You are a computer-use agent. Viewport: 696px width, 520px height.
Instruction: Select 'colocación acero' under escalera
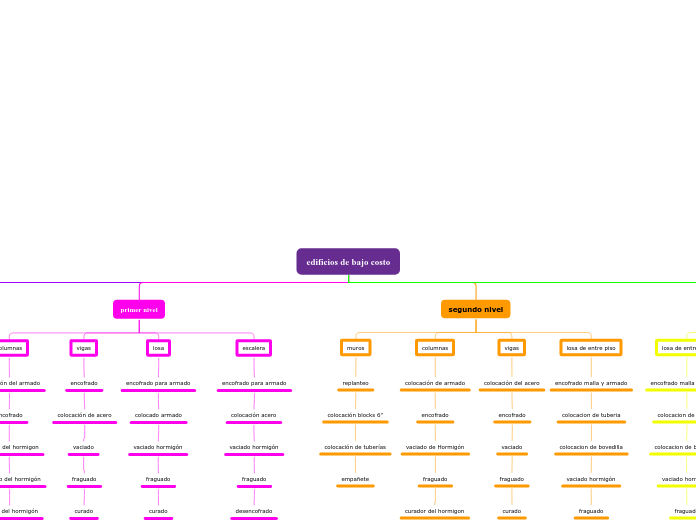click(x=253, y=415)
